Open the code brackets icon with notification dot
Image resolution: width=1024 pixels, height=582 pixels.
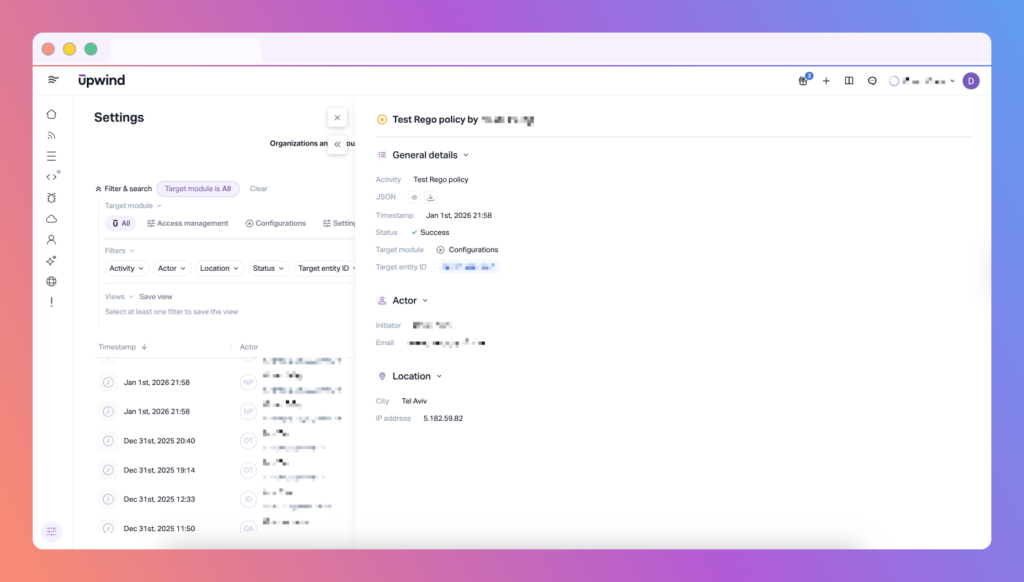click(x=51, y=177)
